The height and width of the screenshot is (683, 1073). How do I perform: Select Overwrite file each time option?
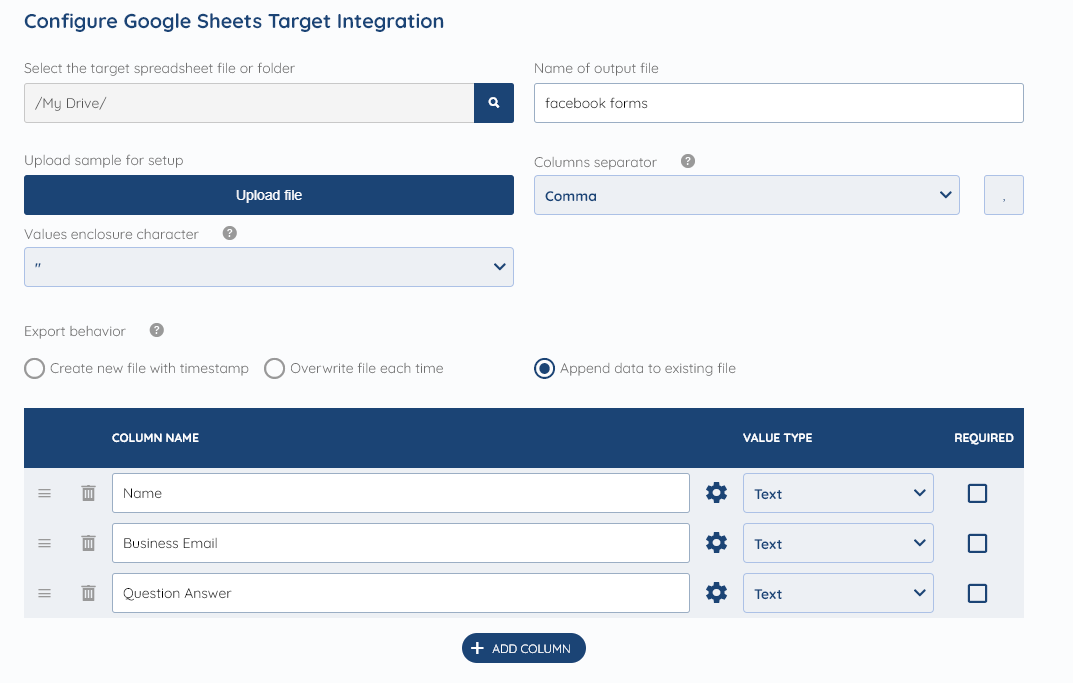click(x=274, y=368)
